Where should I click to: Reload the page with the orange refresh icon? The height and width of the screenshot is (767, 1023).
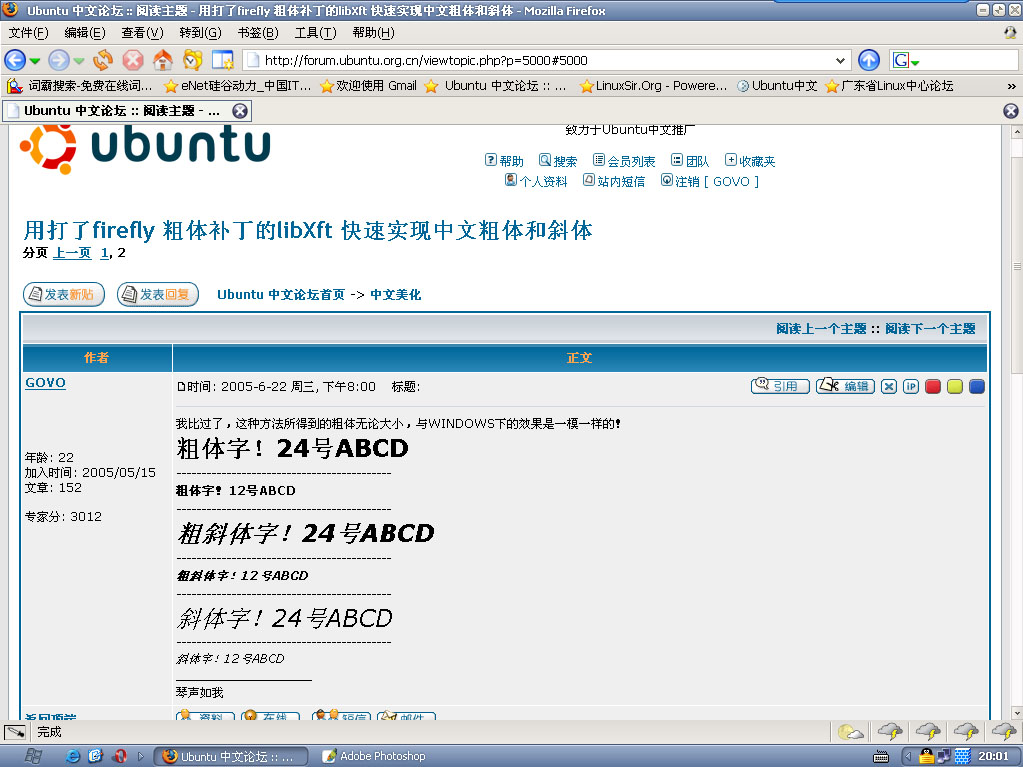point(102,60)
